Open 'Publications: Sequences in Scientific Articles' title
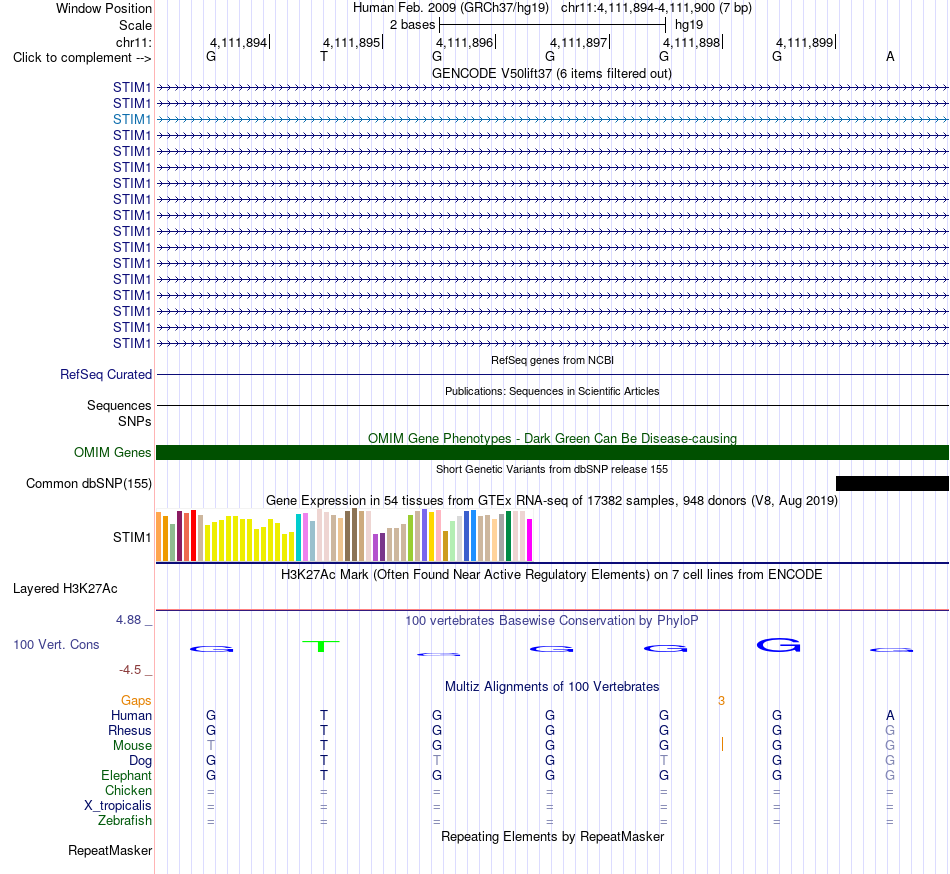The height and width of the screenshot is (874, 950). 552,391
